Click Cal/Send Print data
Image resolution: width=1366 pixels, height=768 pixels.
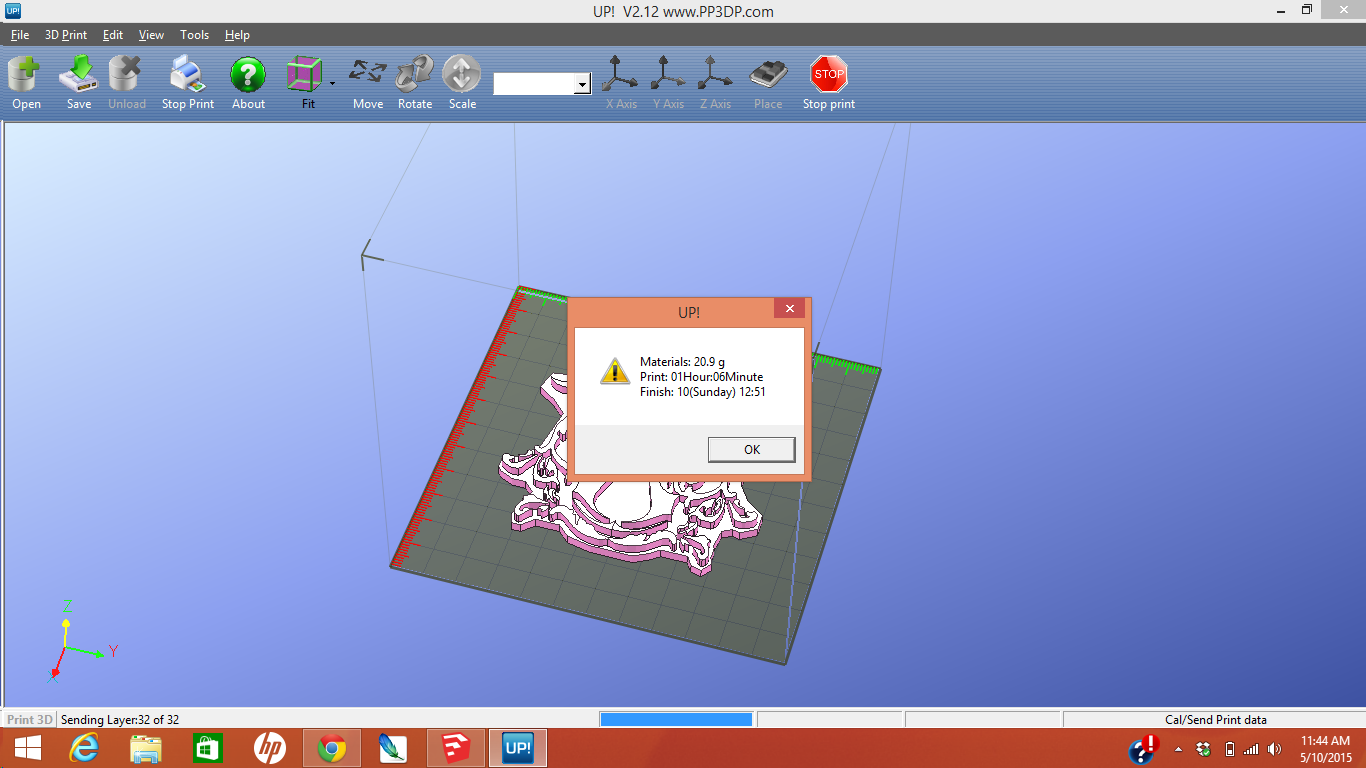pyautogui.click(x=1214, y=718)
